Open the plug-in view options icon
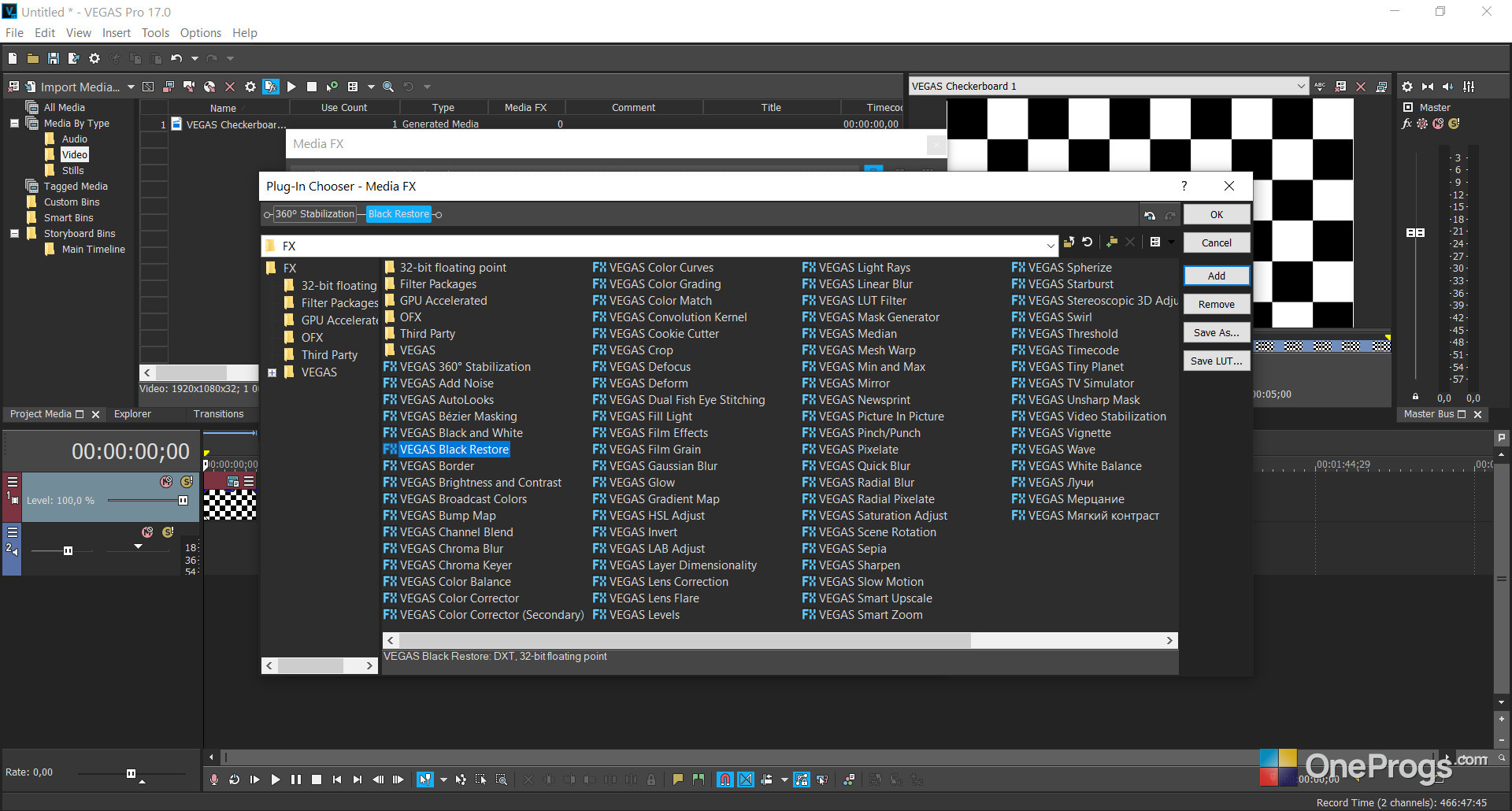1512x811 pixels. coord(1155,243)
